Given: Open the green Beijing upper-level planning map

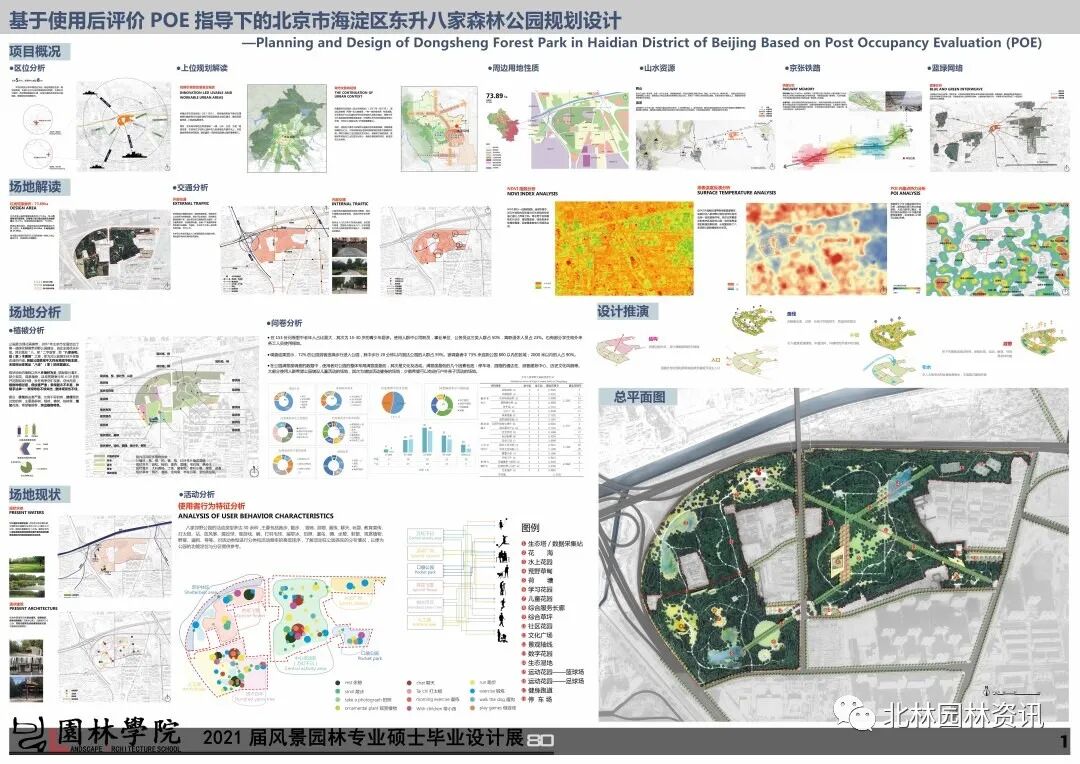Looking at the screenshot, I should (x=287, y=128).
